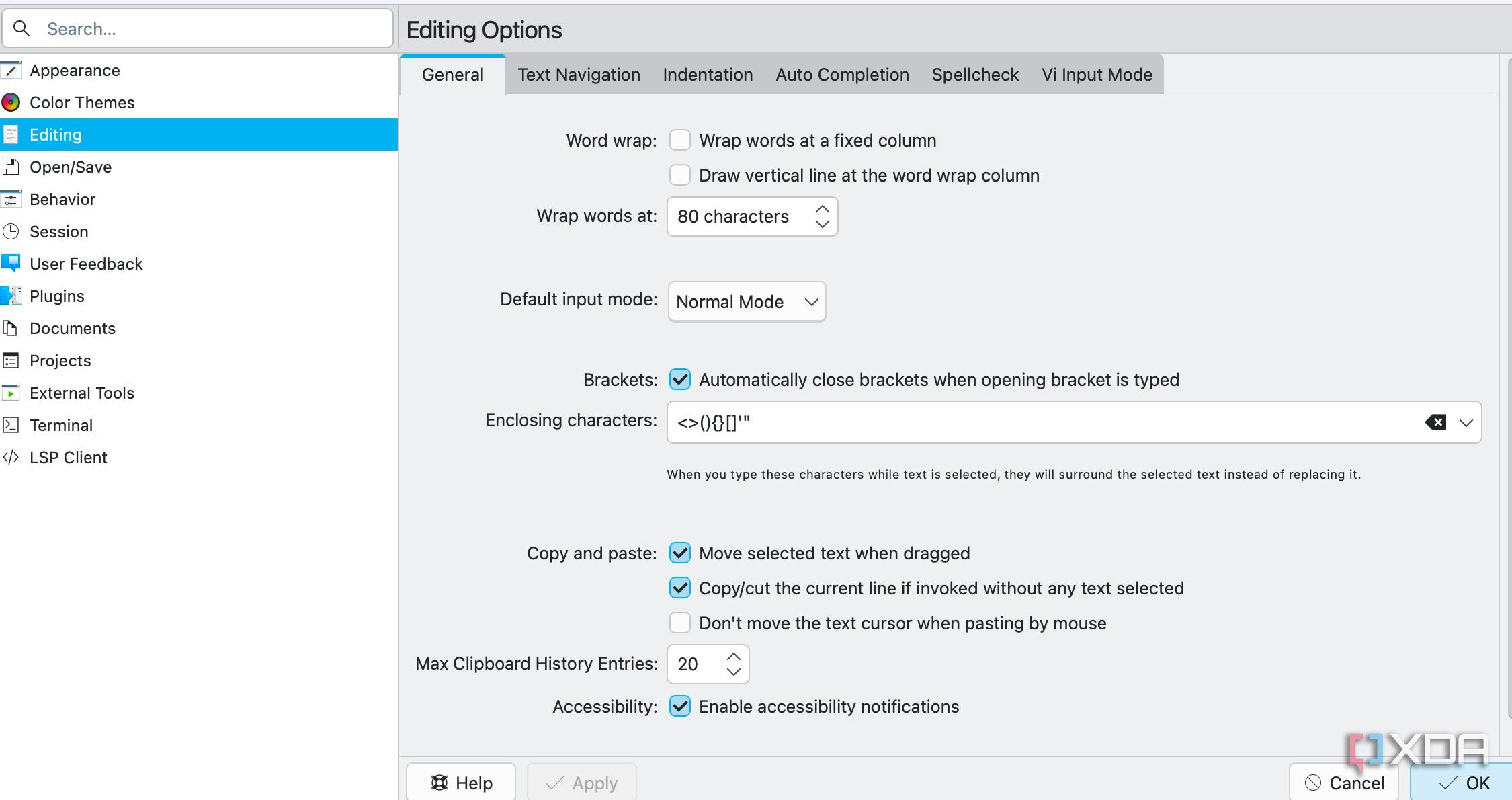This screenshot has width=1512, height=800.
Task: Decrease the Wrap words at character count
Action: pyautogui.click(x=823, y=224)
